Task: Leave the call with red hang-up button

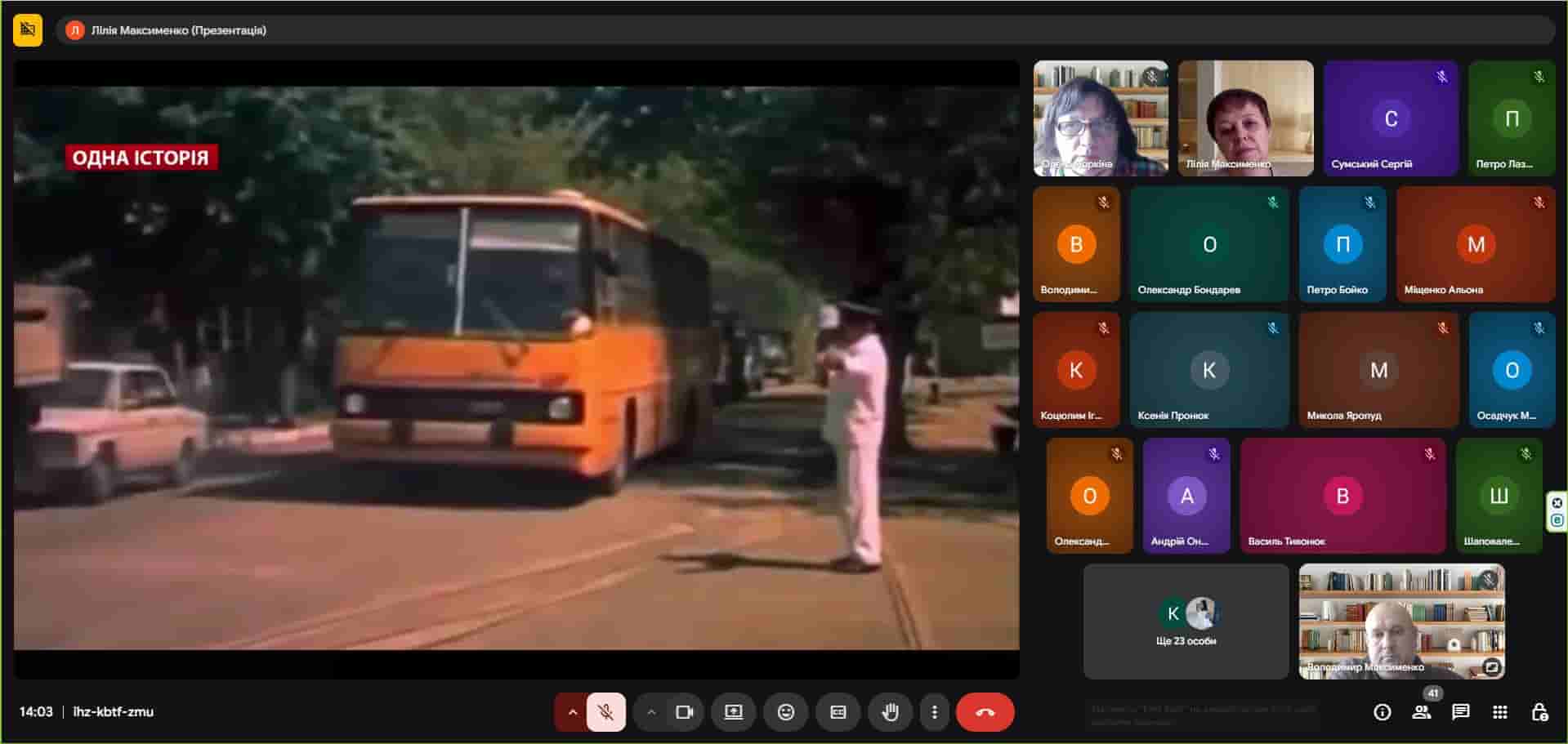Action: [985, 712]
